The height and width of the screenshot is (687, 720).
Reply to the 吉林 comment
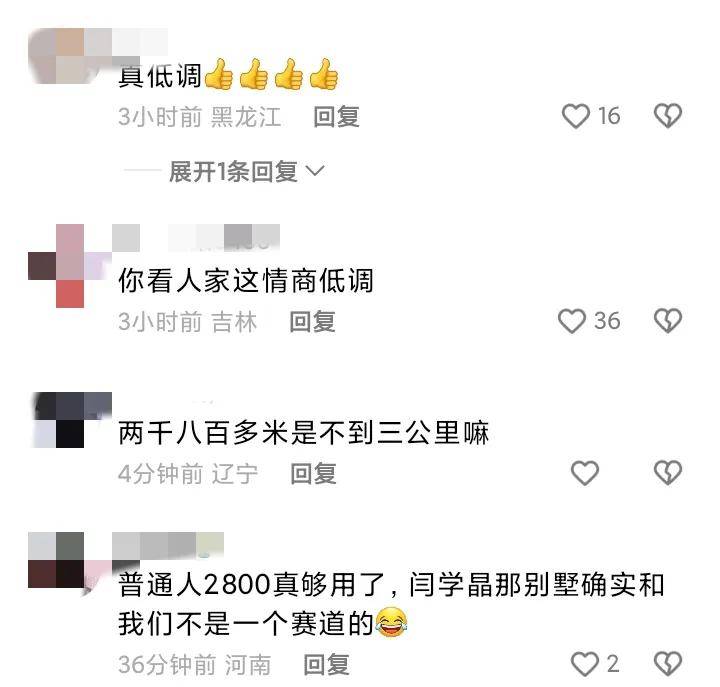click(x=312, y=321)
